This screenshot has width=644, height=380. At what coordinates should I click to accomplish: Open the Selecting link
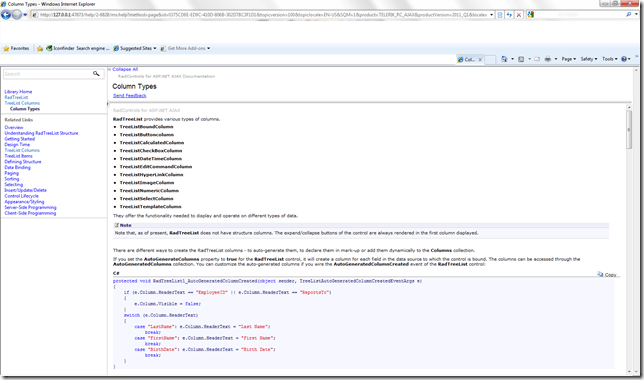14,185
